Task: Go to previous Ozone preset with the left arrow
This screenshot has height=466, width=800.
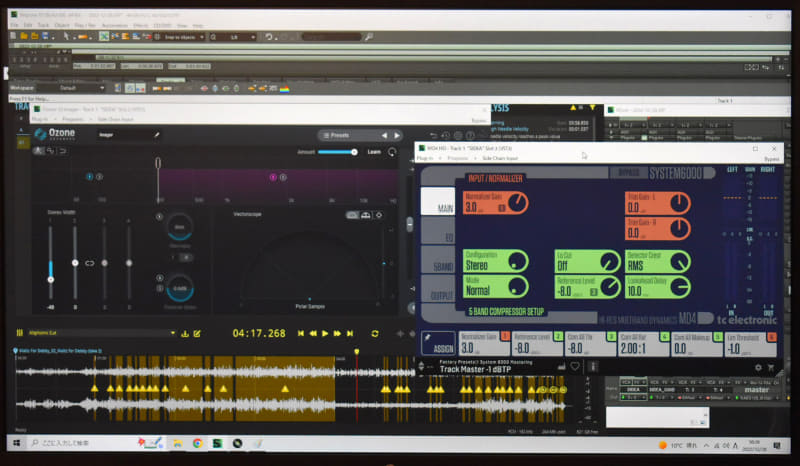Action: click(384, 135)
